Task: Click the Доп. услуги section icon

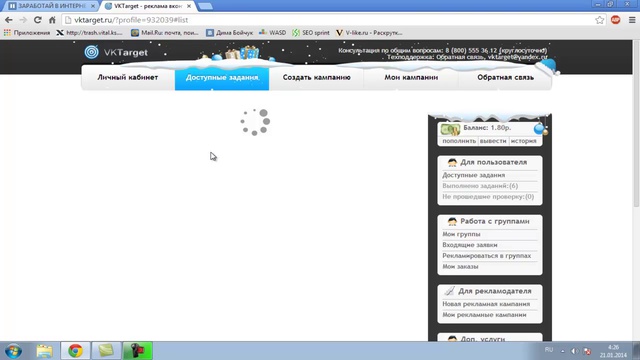Action: click(452, 339)
